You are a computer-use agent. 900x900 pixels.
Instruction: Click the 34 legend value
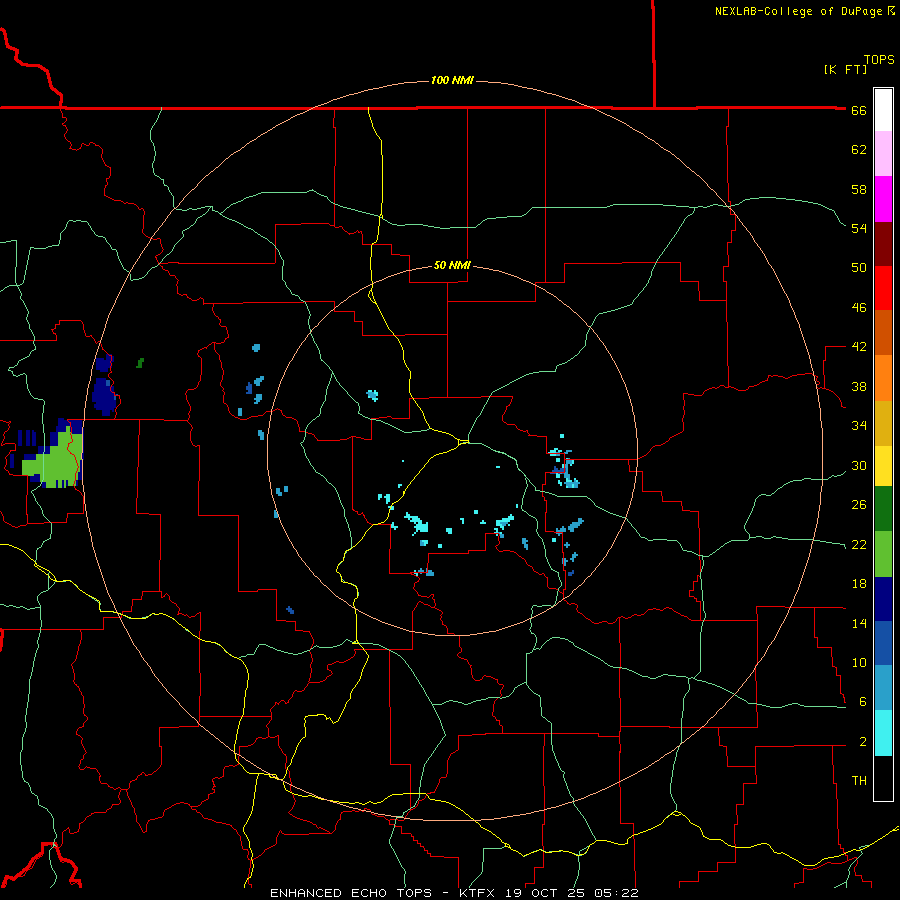pyautogui.click(x=859, y=426)
